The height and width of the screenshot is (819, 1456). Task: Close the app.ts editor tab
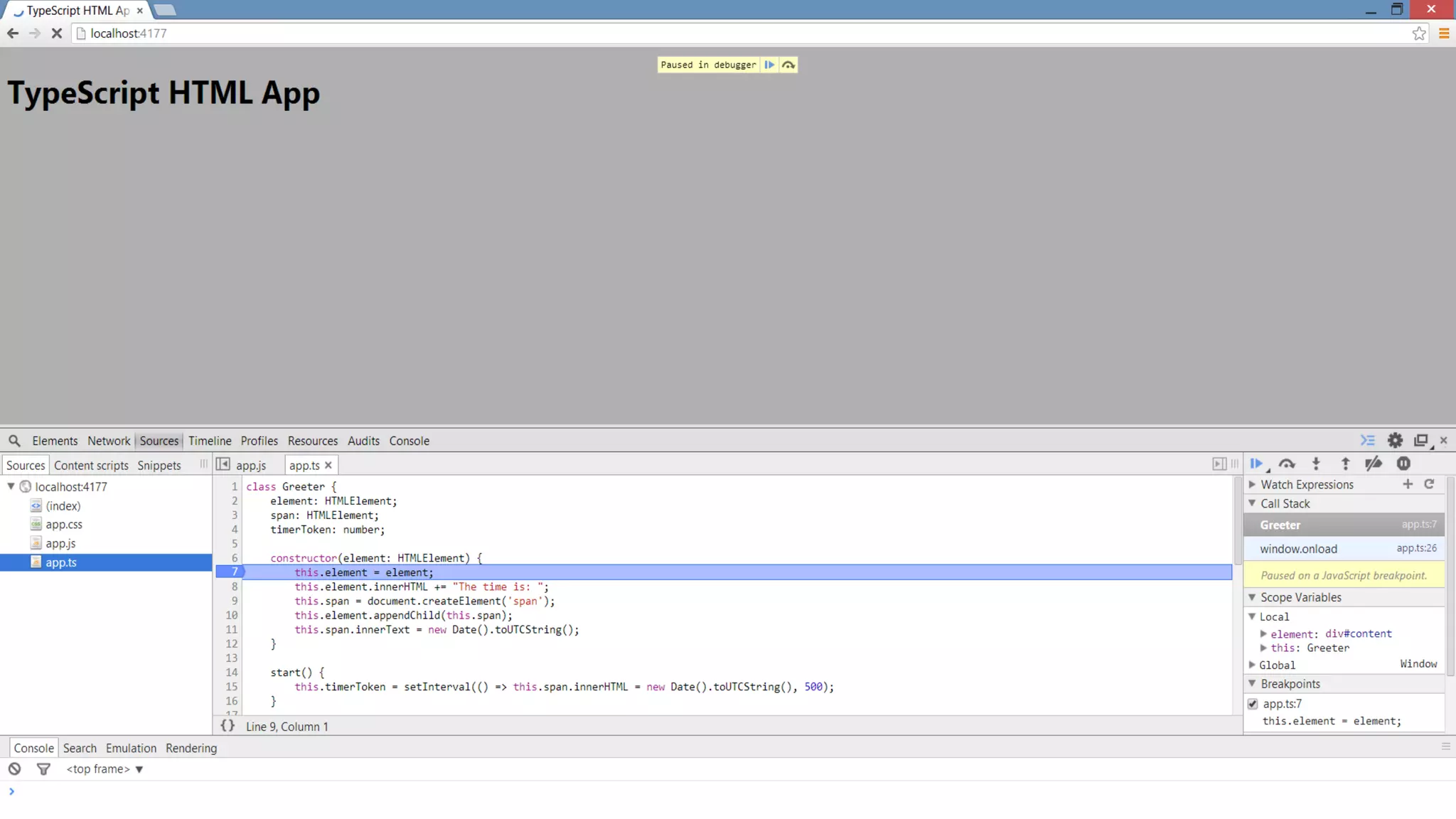pyautogui.click(x=328, y=465)
